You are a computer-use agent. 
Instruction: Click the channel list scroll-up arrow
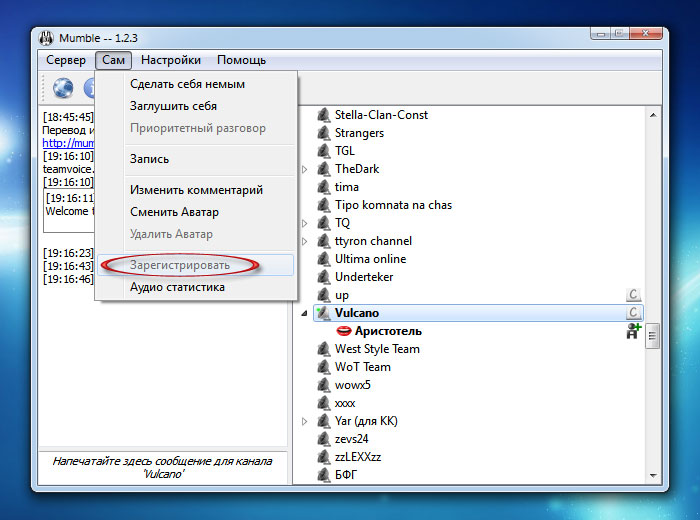[653, 115]
